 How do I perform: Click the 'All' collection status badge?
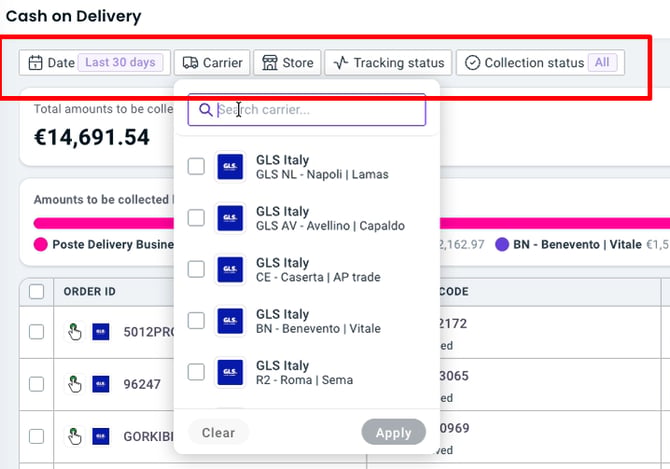point(602,62)
